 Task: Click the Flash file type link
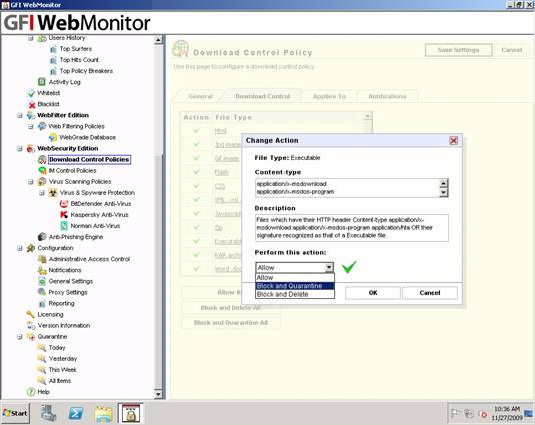(x=221, y=172)
